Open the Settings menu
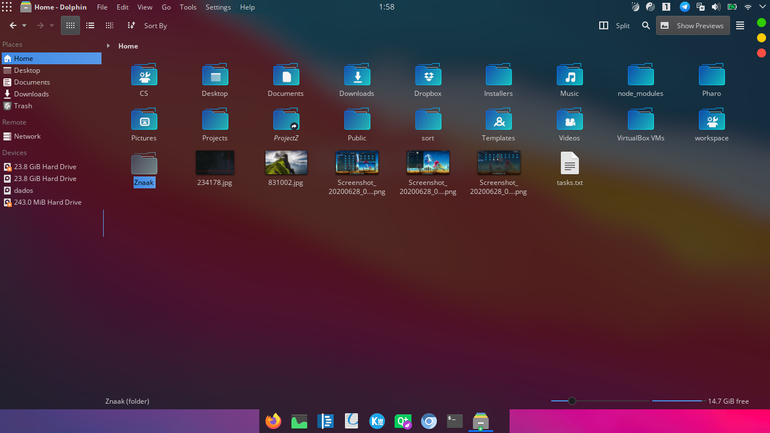The width and height of the screenshot is (770, 433). (x=218, y=7)
